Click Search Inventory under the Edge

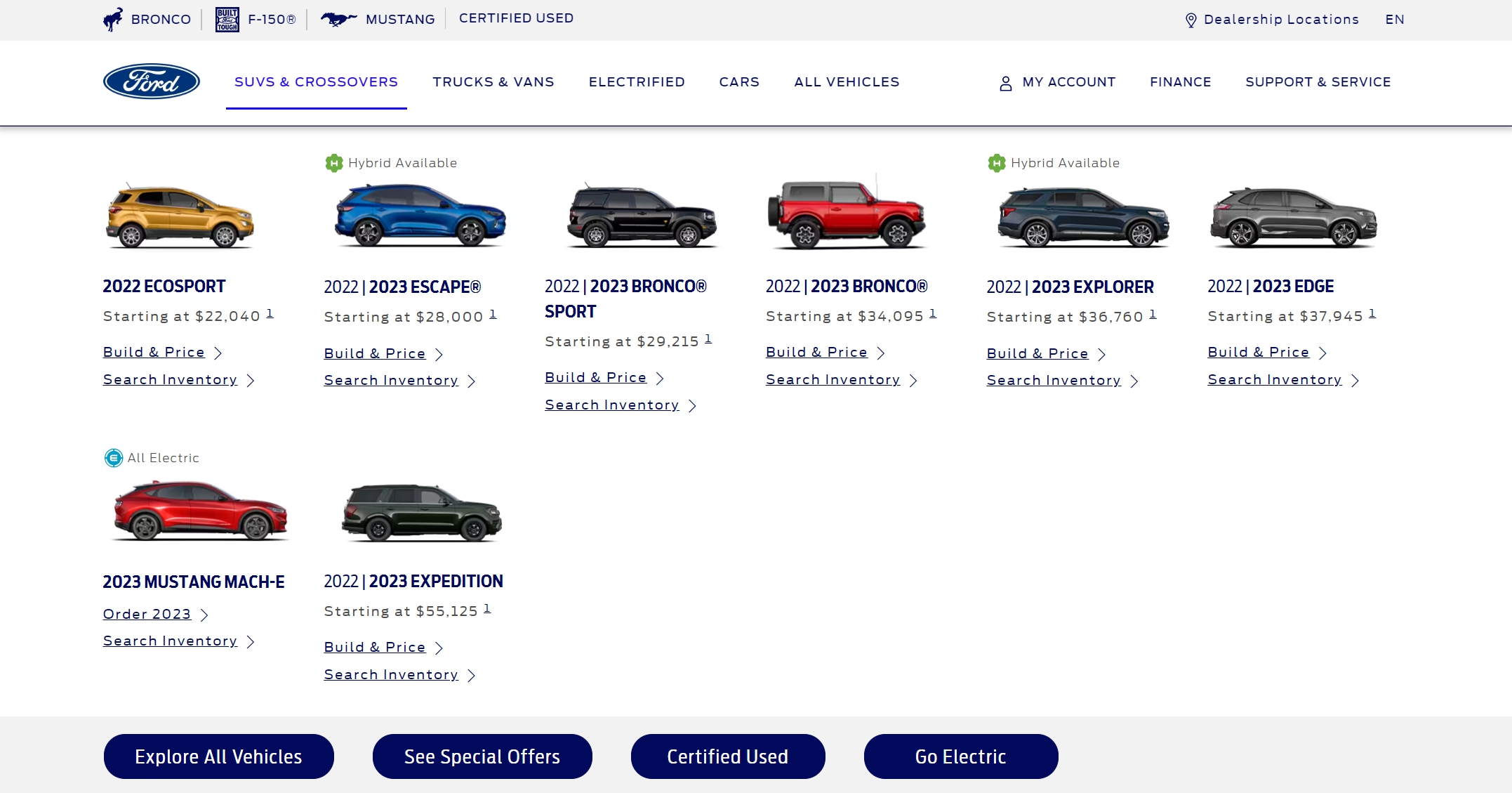coord(1274,379)
